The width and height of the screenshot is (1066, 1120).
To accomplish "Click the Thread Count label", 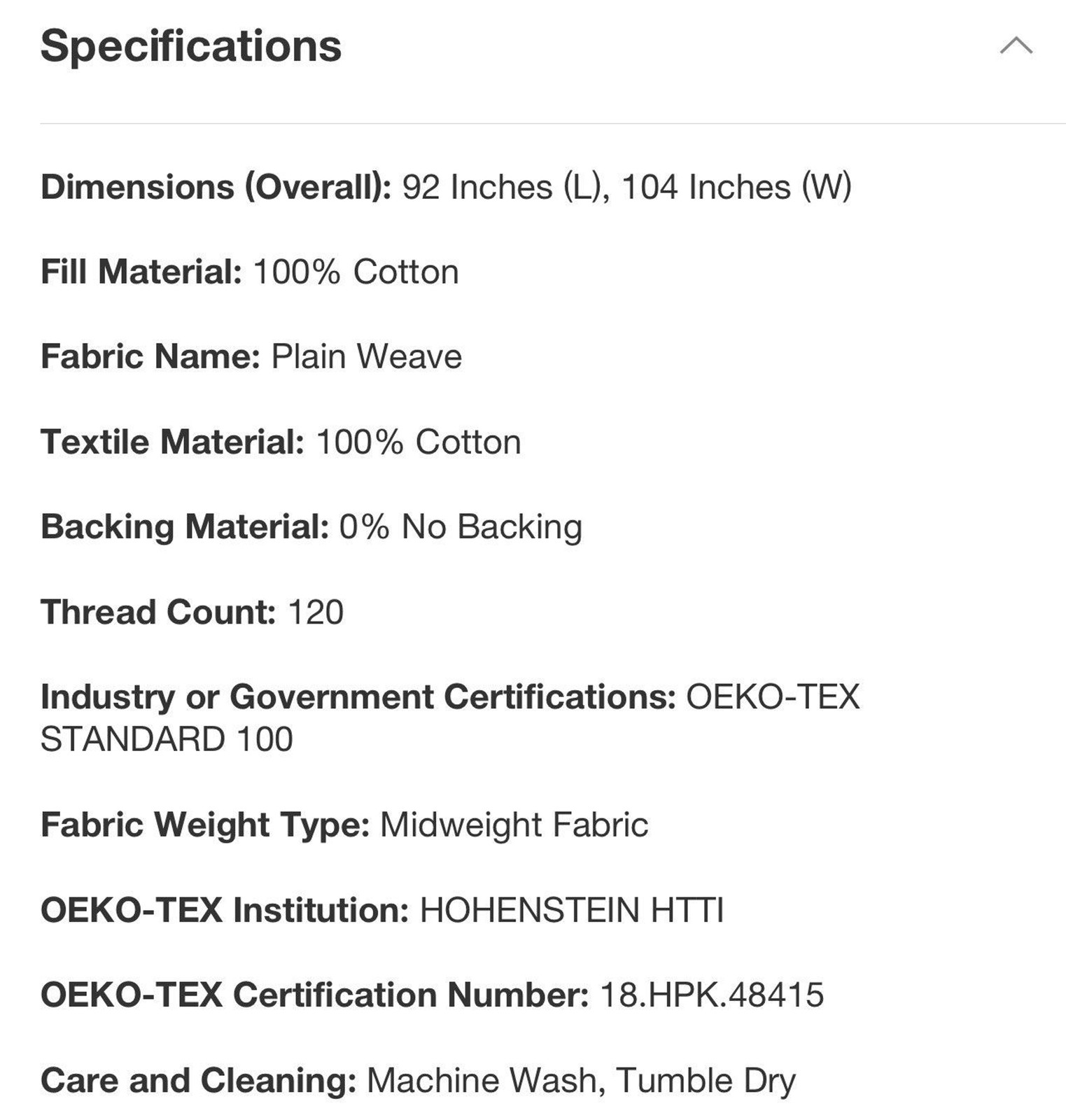I will [x=158, y=612].
